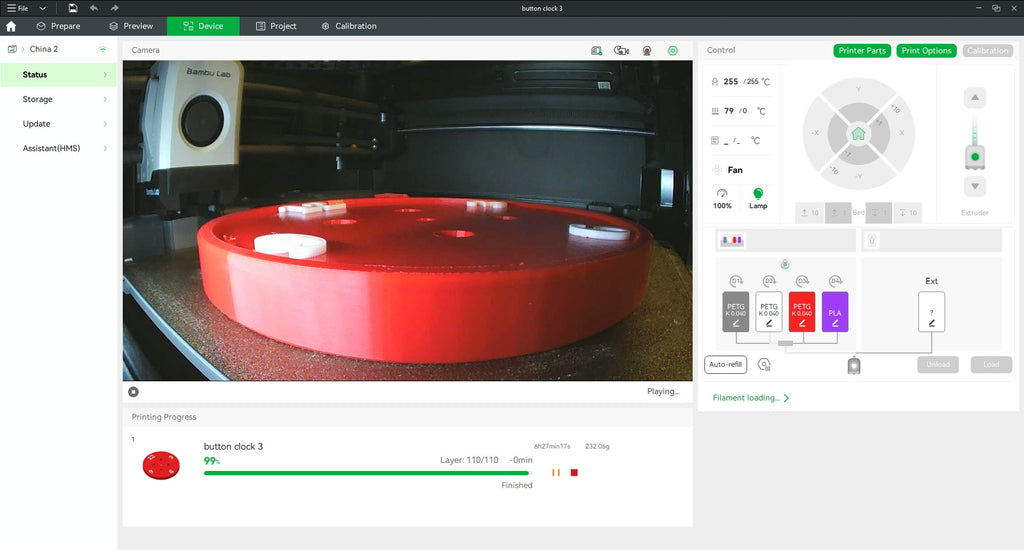Click Printer Parts button
Screen dimensions: 1024x550
(862, 50)
